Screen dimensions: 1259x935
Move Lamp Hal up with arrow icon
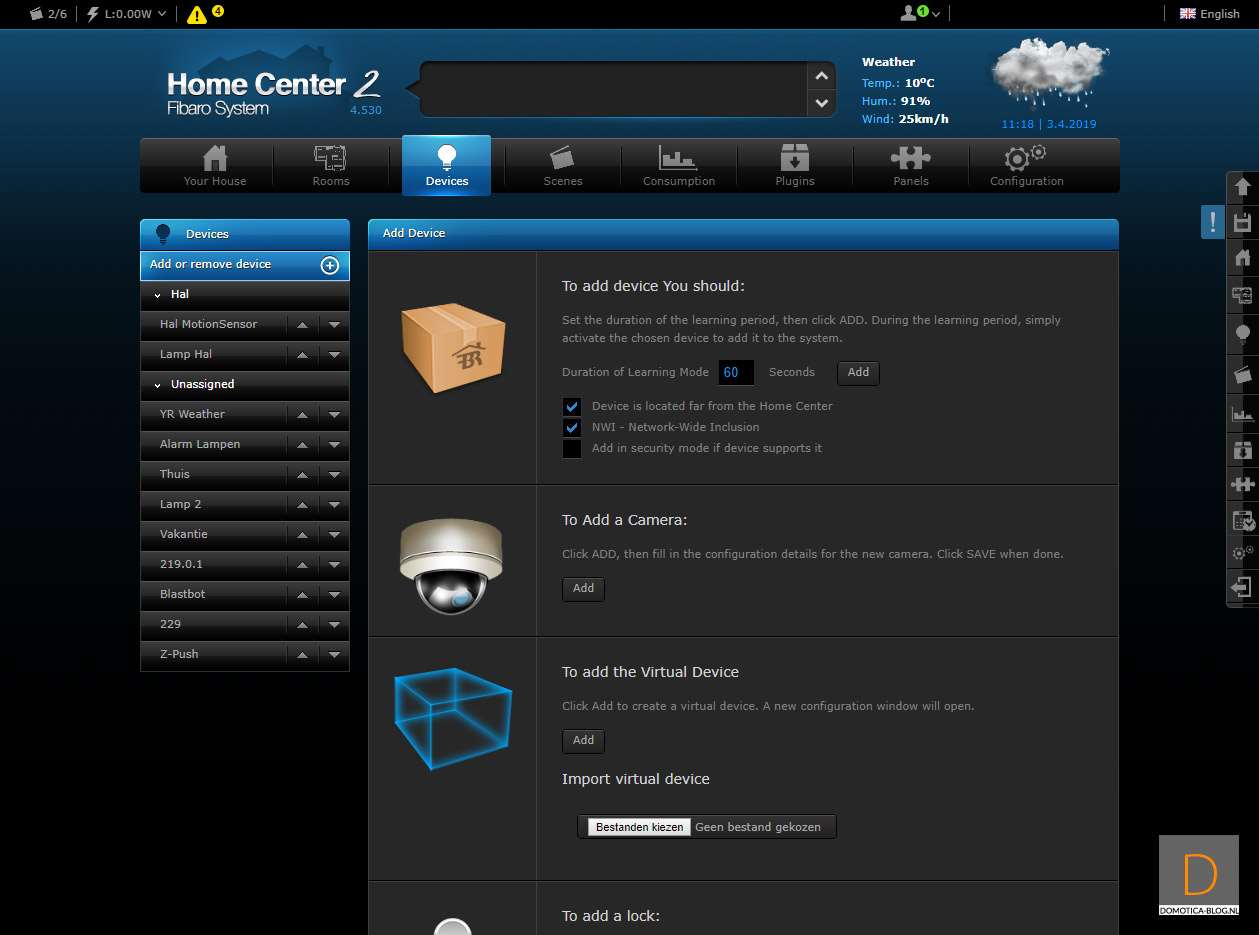click(302, 355)
